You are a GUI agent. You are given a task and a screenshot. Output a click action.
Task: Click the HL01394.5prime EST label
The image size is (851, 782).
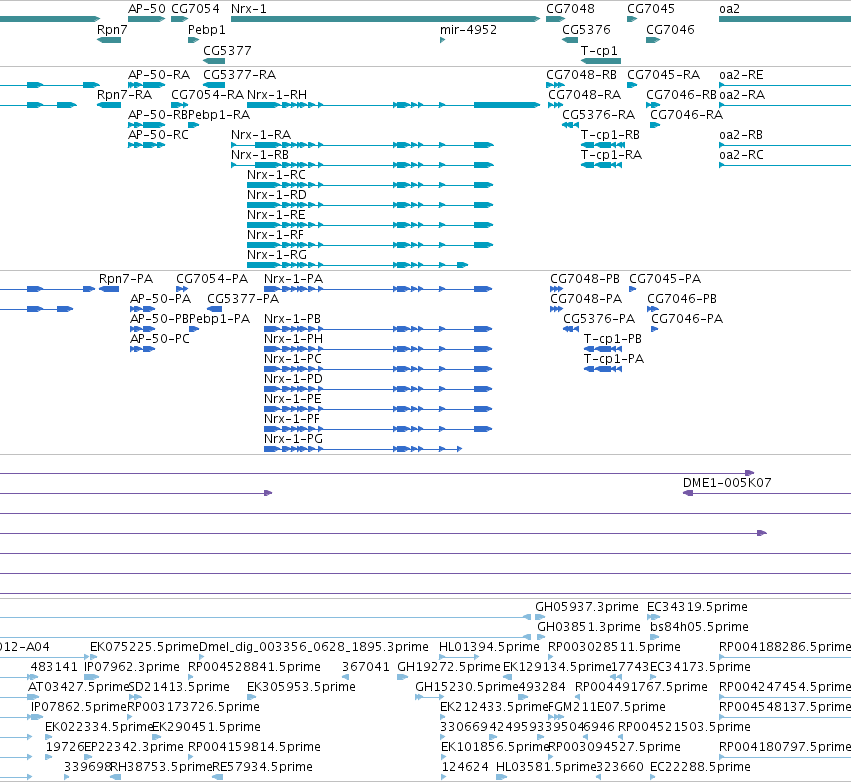click(489, 646)
